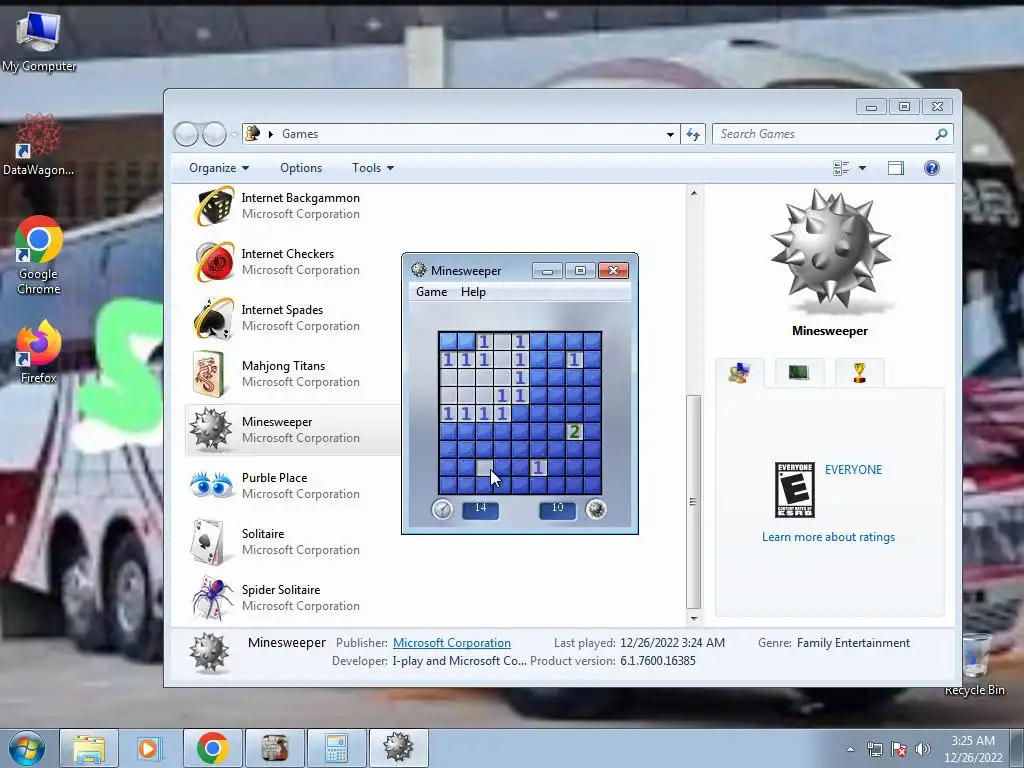
Task: Launch Solitaire cards icon
Action: point(209,541)
